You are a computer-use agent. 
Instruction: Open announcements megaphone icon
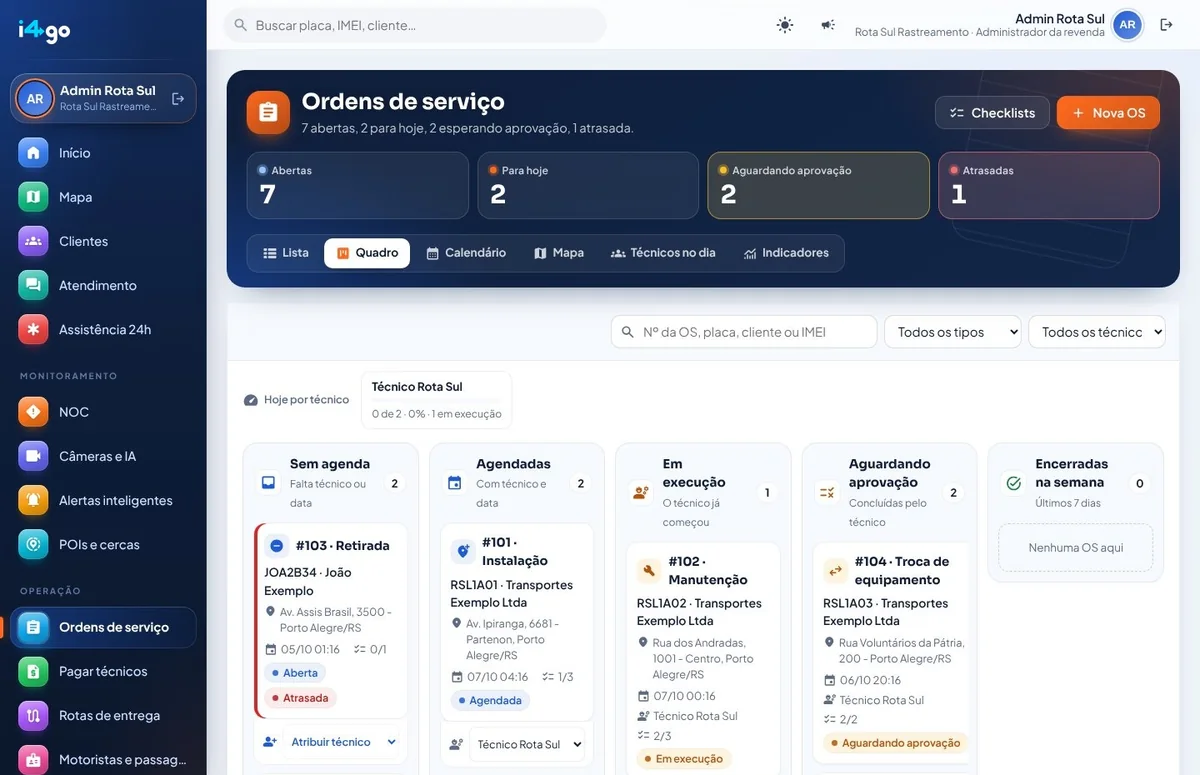(828, 25)
